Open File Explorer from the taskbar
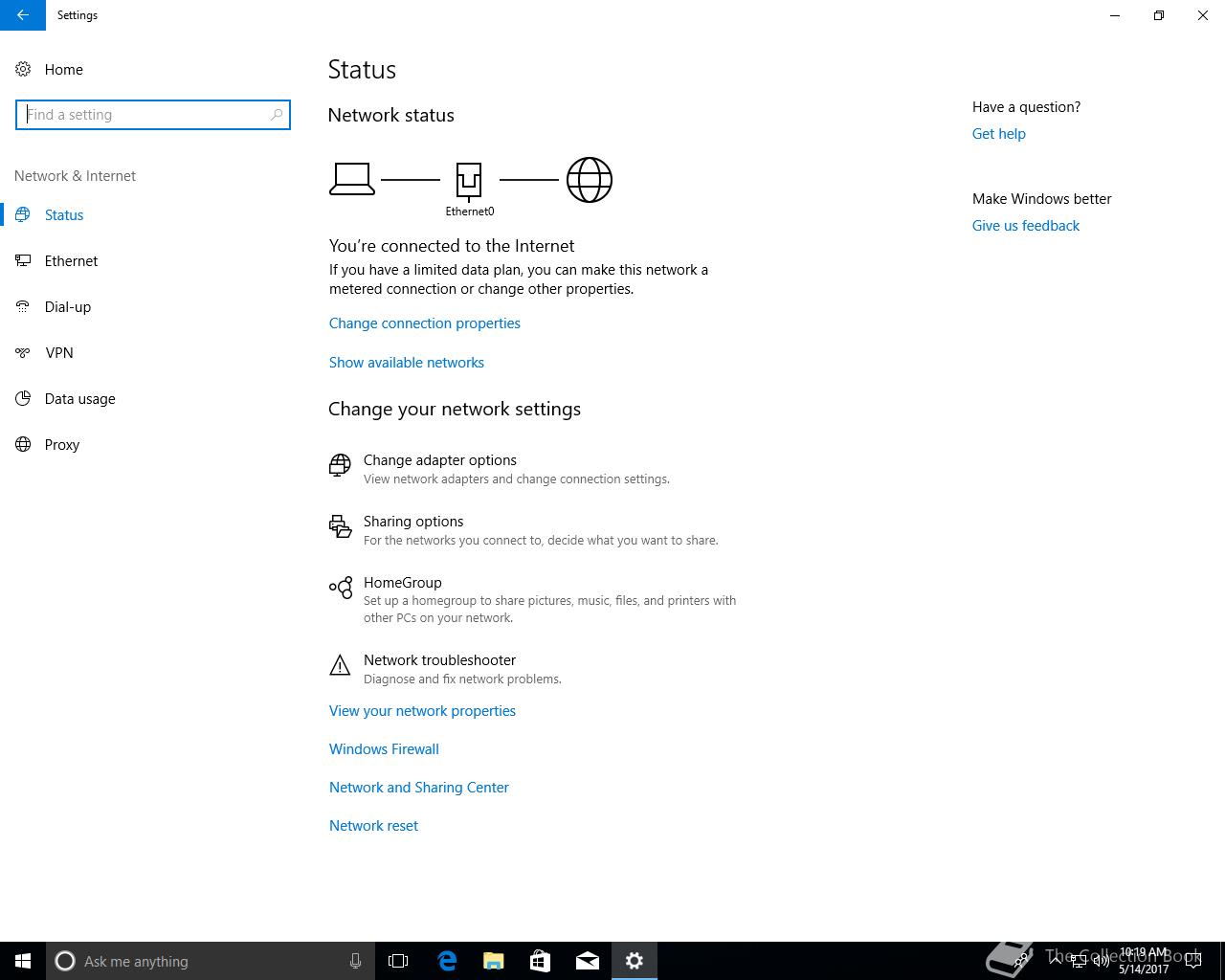Image resolution: width=1225 pixels, height=980 pixels. click(494, 961)
